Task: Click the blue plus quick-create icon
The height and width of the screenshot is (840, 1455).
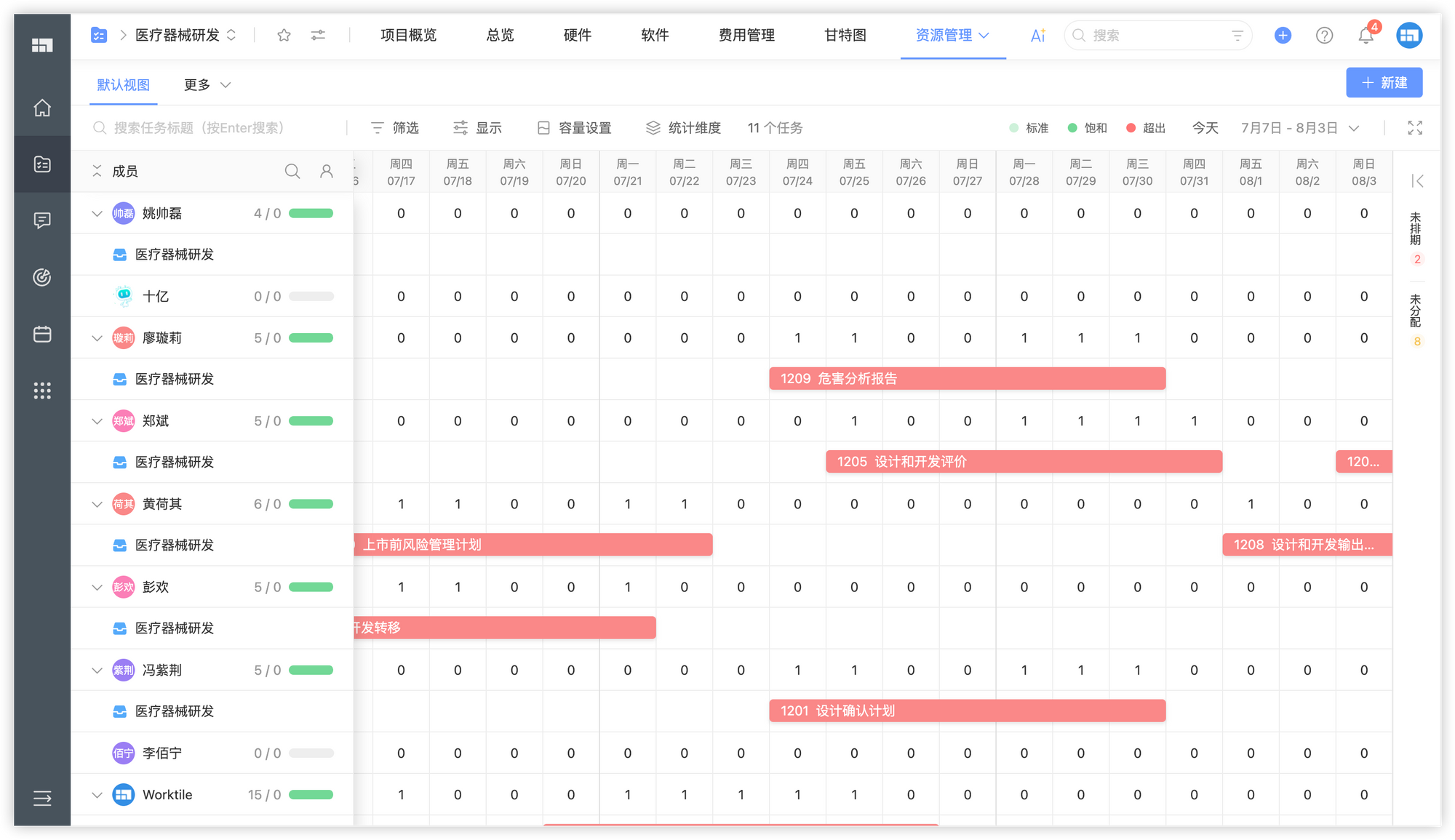Action: 1283,35
